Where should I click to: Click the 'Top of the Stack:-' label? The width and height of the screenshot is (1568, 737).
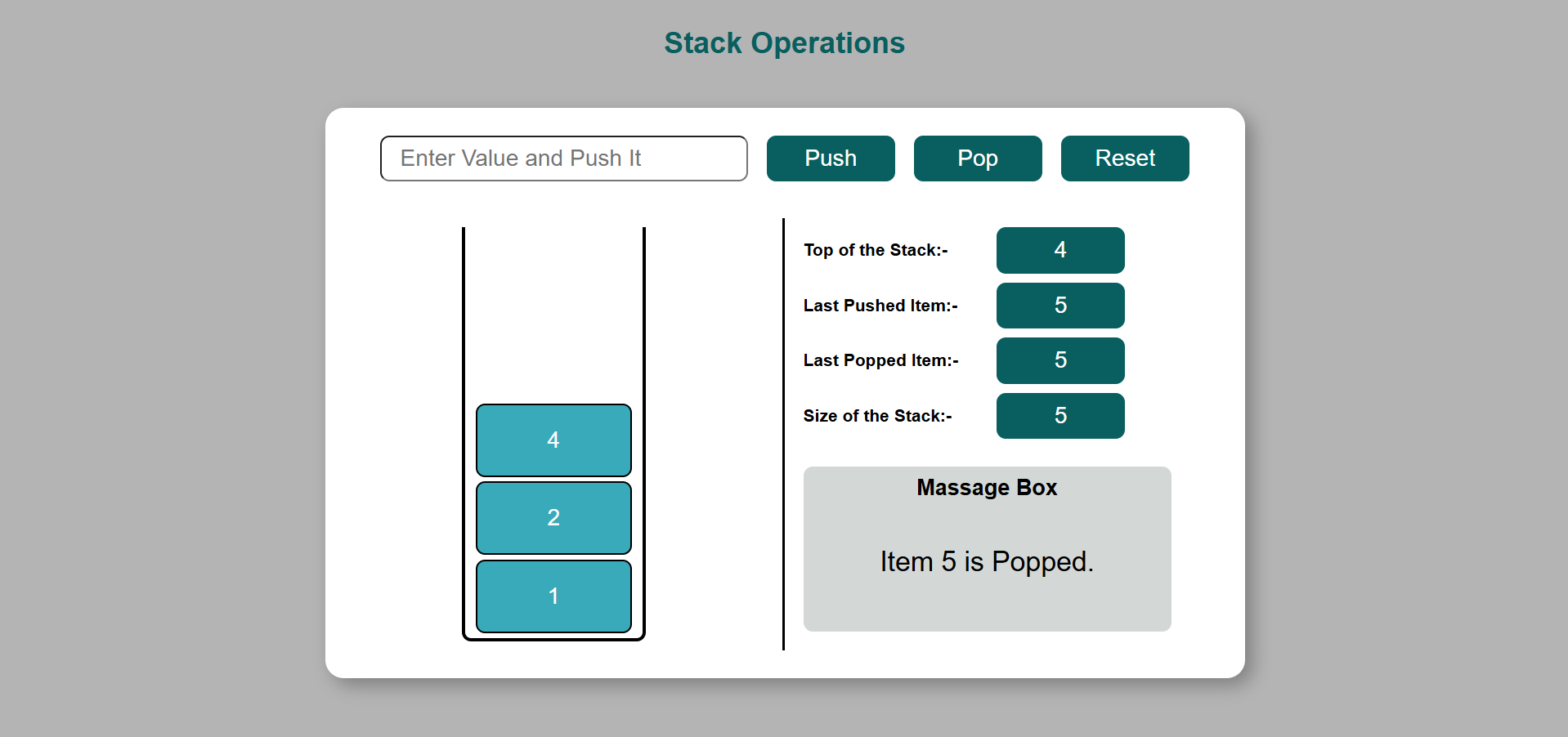[876, 250]
